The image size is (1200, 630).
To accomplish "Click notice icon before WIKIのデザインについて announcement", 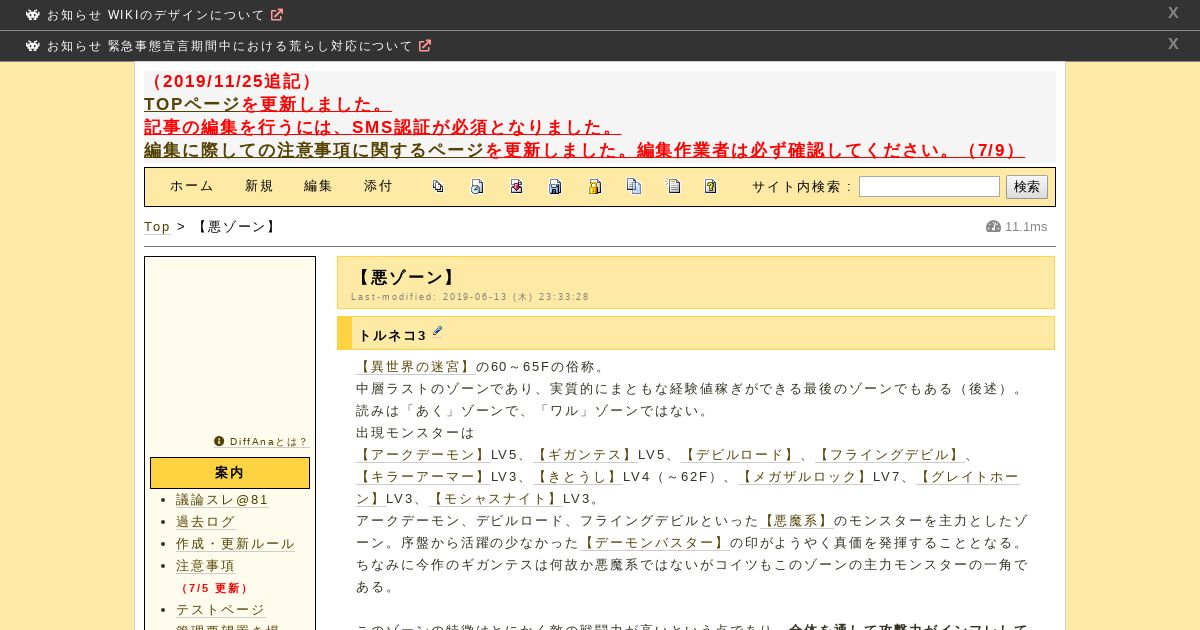I will click(33, 15).
